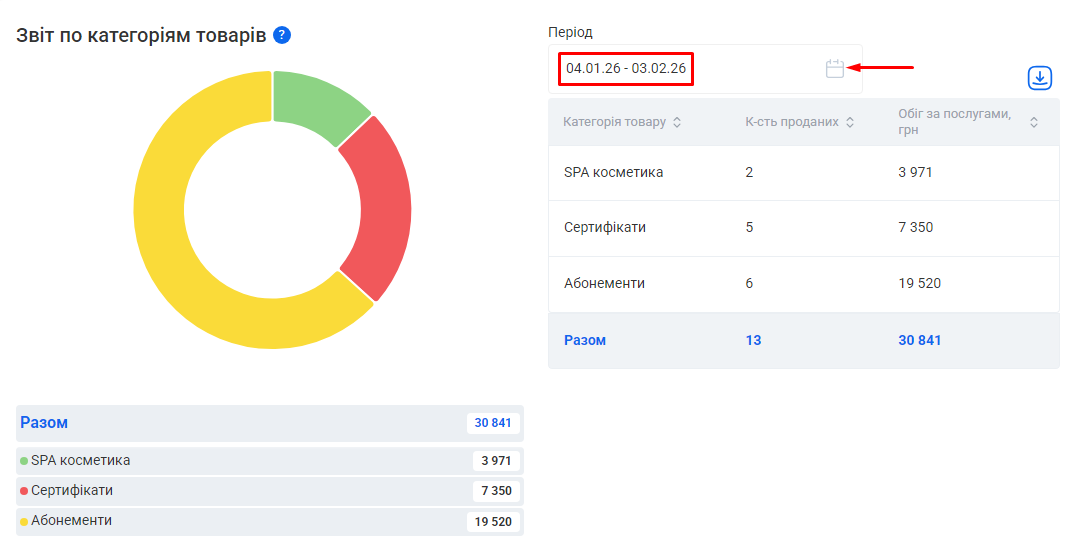Image resolution: width=1073 pixels, height=547 pixels.
Task: Toggle SPA косметика legend green dot
Action: 24,461
